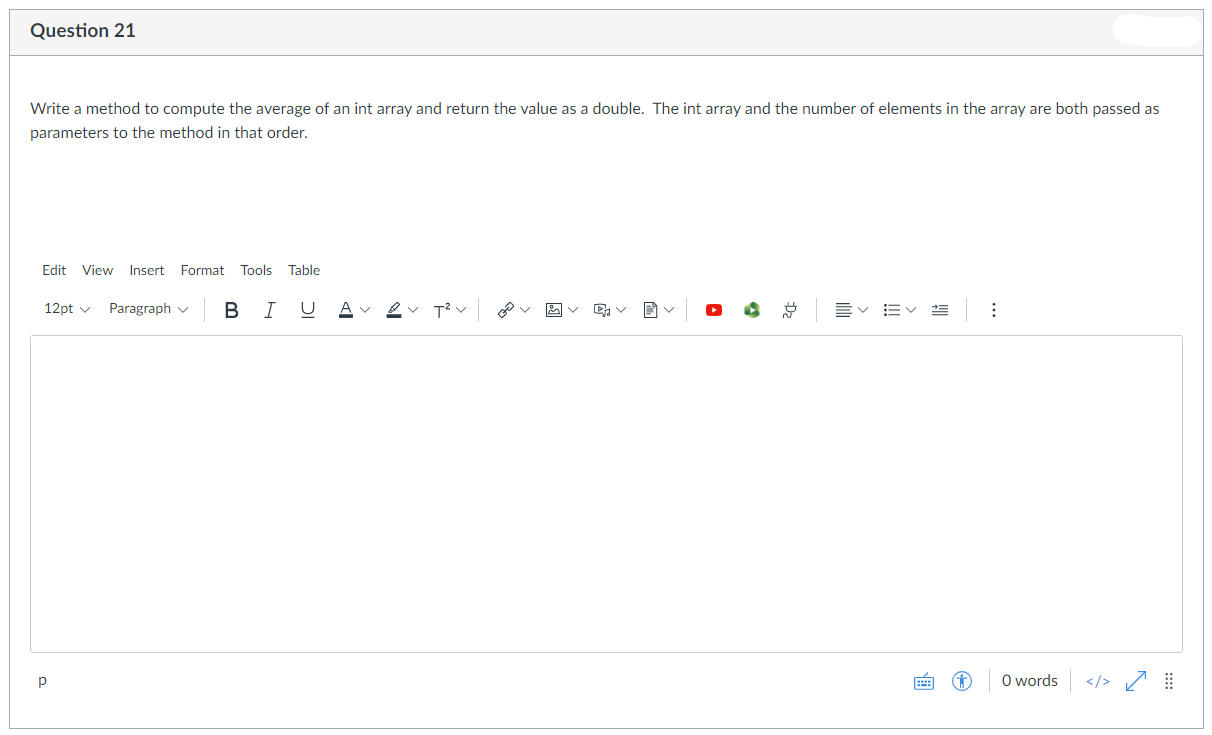Open the Format menu
The height and width of the screenshot is (735, 1212).
(202, 270)
